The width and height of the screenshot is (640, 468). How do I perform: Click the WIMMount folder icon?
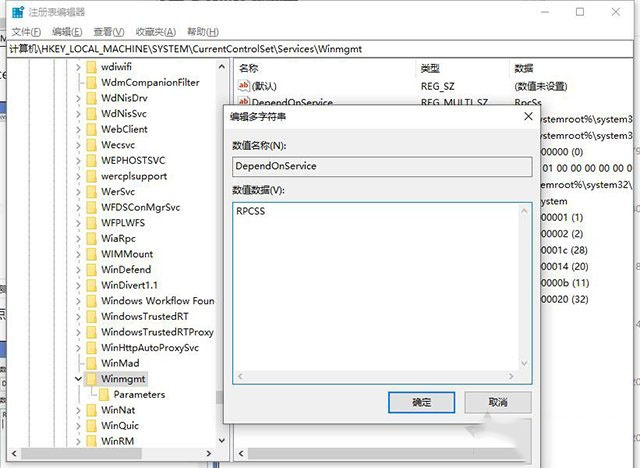(91, 254)
